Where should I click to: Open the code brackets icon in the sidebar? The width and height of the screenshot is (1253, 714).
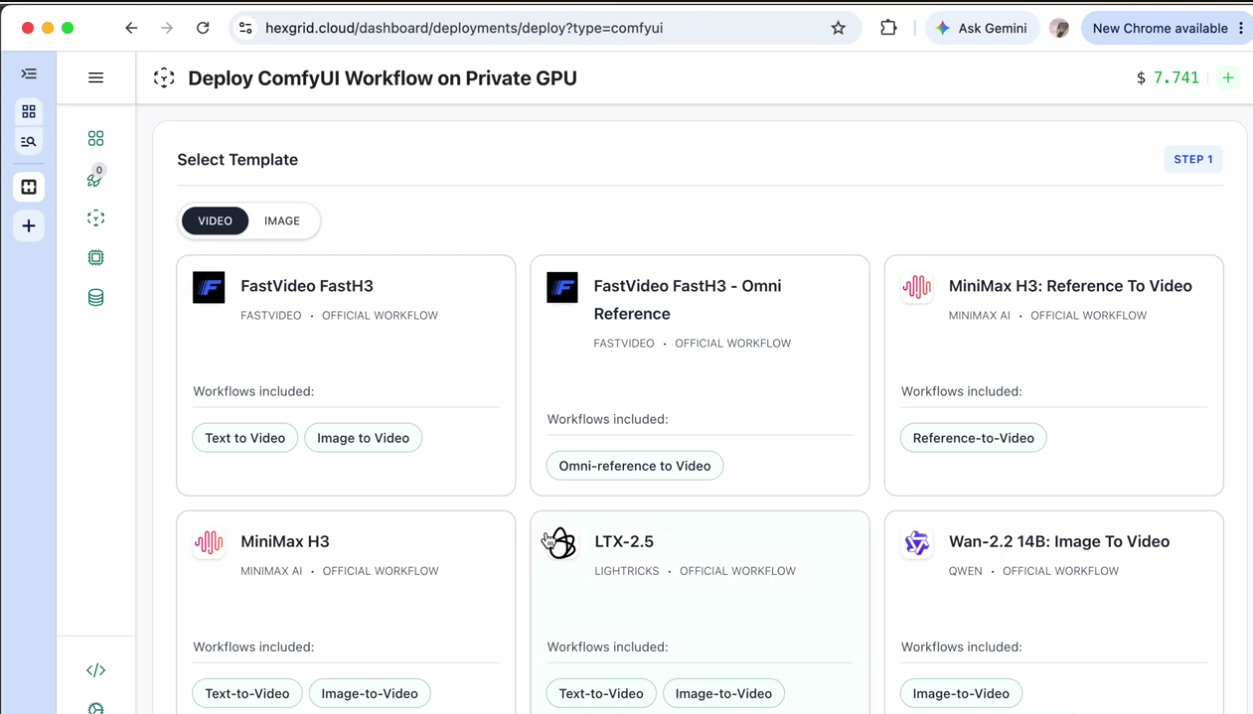96,670
